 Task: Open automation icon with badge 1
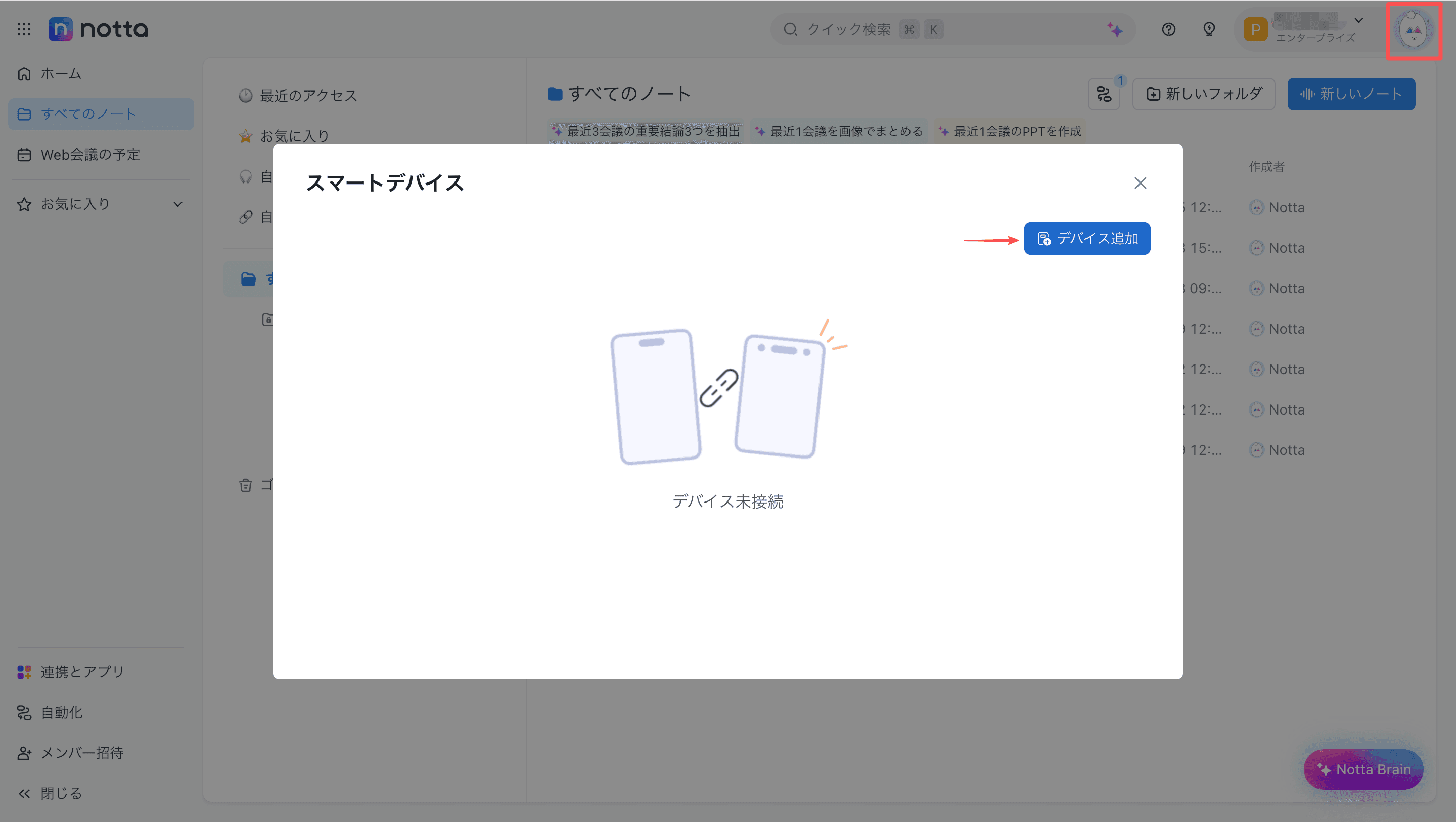(x=1104, y=94)
